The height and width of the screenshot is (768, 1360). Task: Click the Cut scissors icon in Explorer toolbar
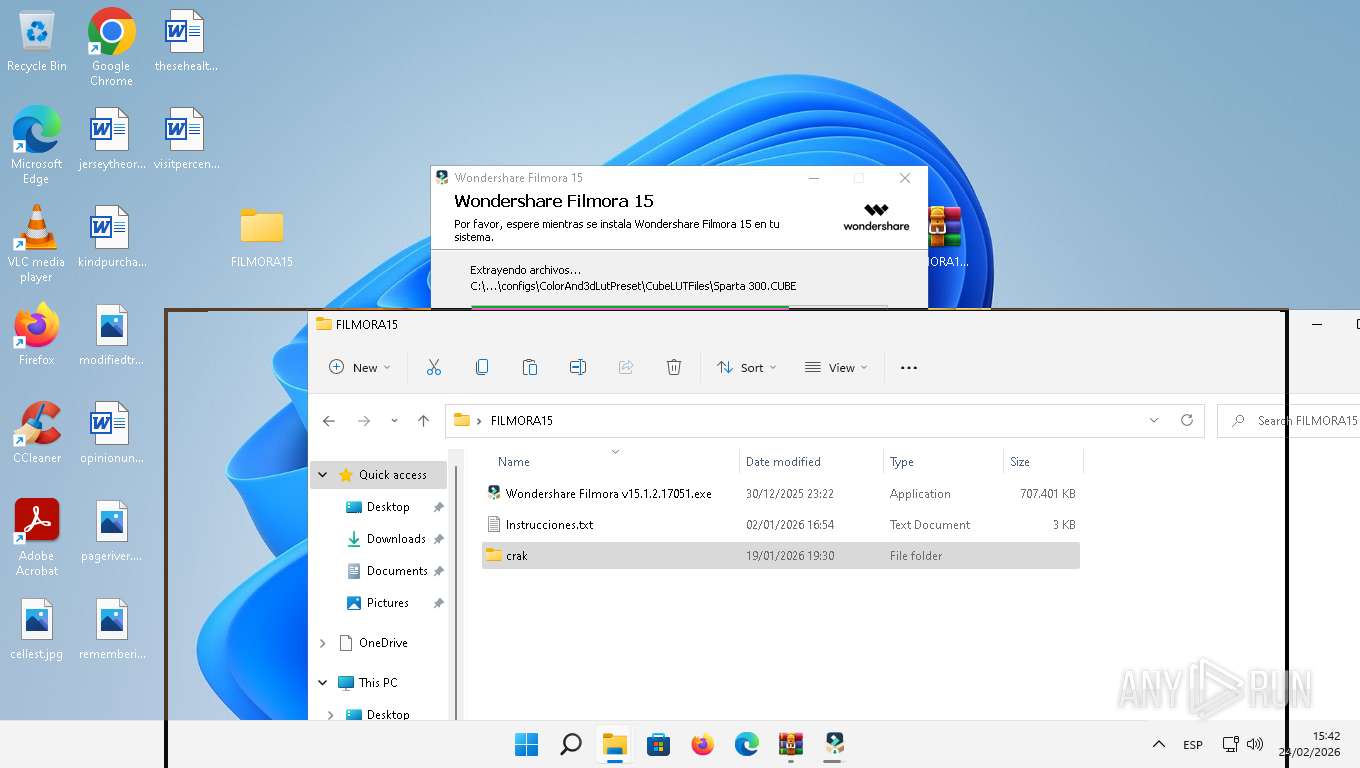point(434,367)
